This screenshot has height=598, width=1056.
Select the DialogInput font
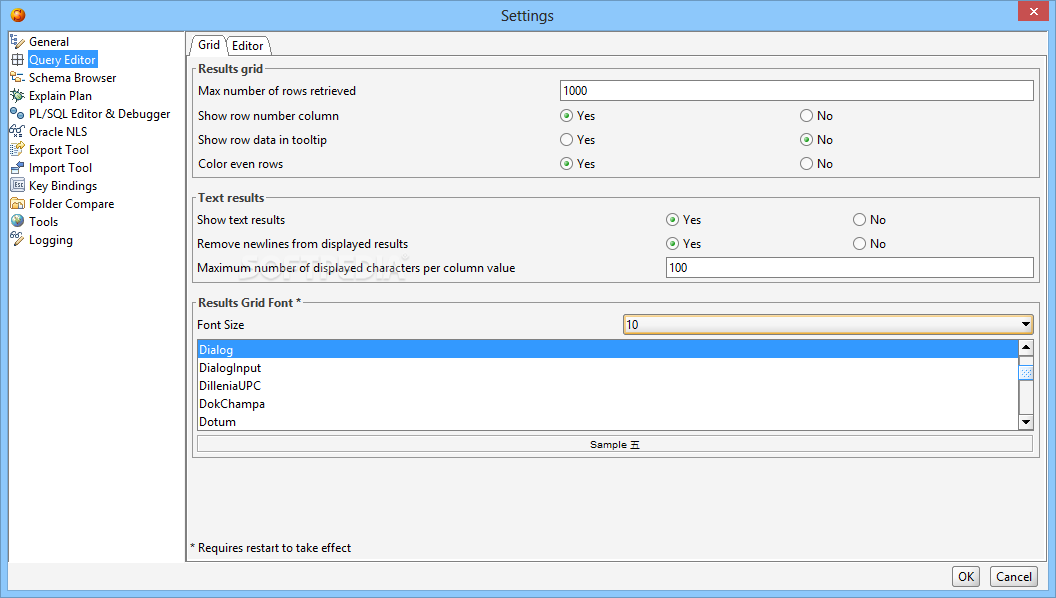tap(607, 368)
